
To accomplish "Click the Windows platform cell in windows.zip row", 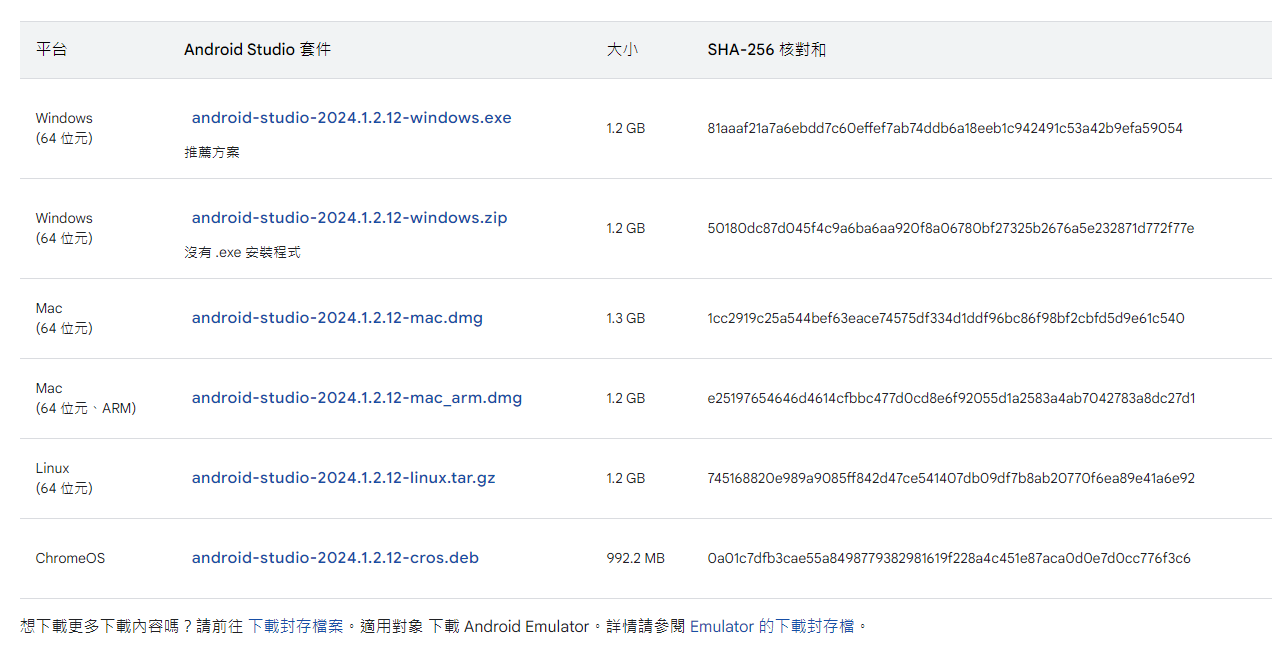I will coord(64,228).
